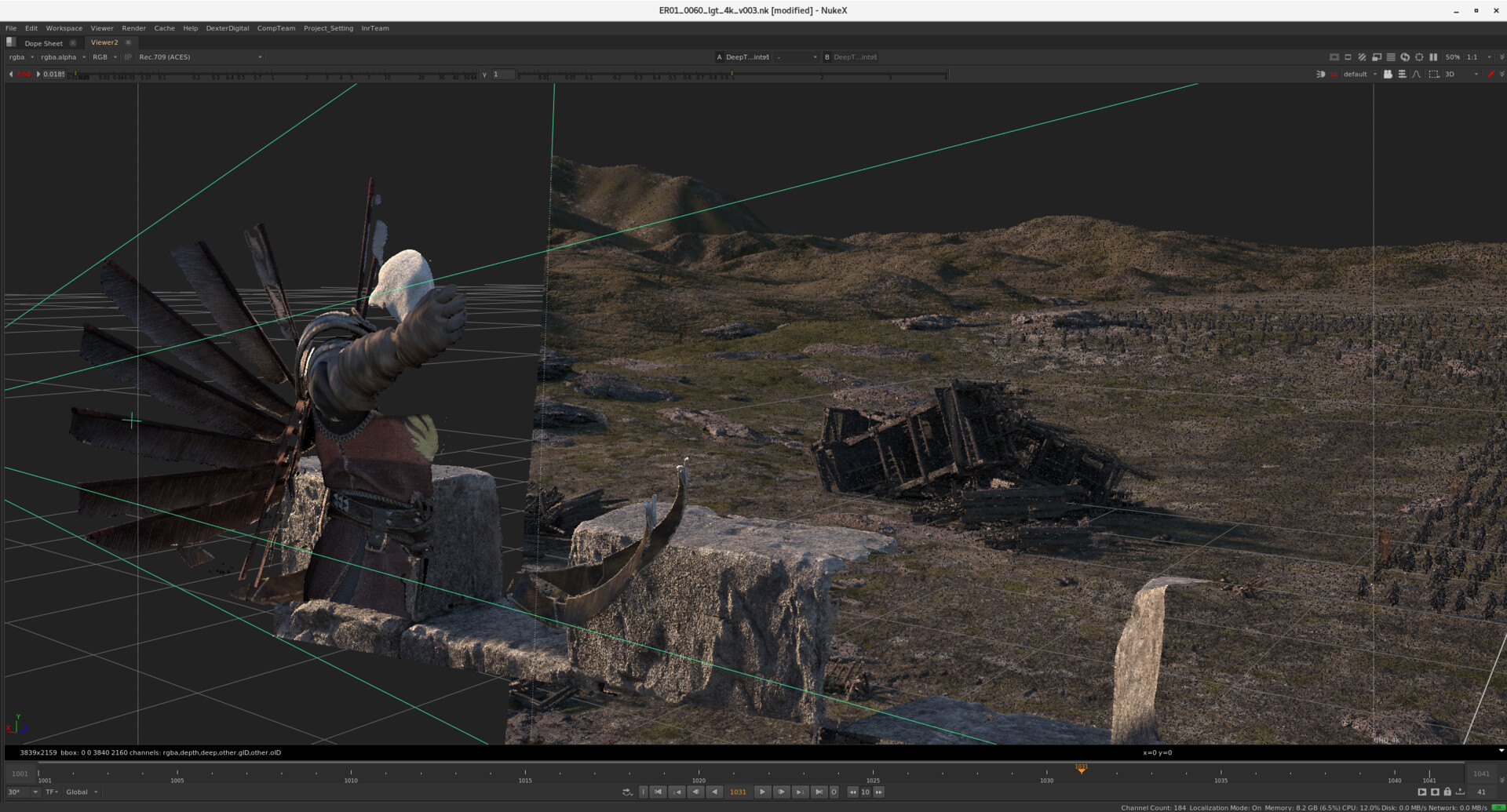Jump to the last frame

(818, 792)
